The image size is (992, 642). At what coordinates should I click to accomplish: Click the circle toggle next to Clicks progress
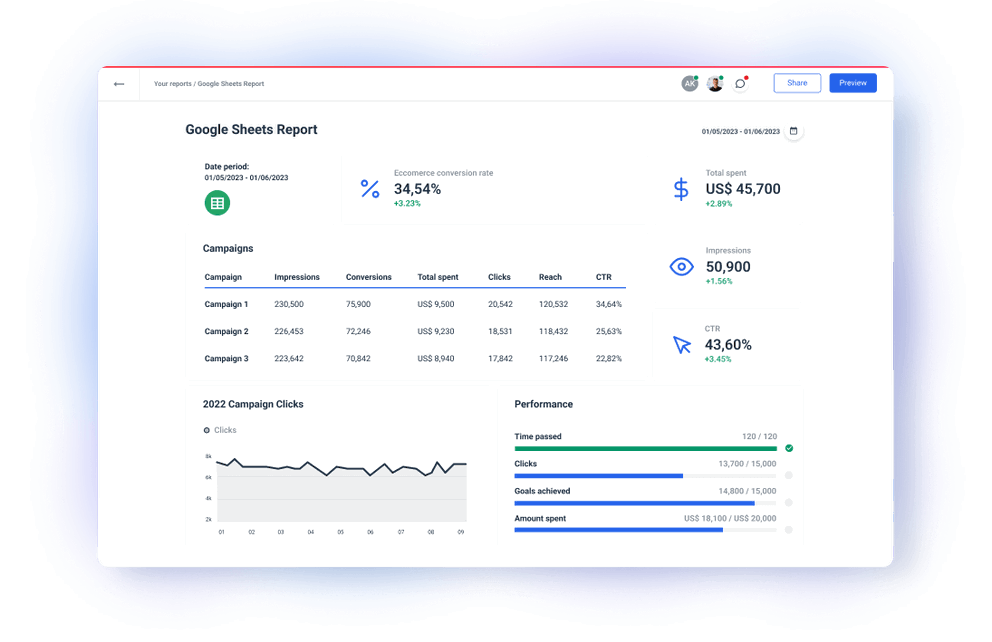[789, 475]
